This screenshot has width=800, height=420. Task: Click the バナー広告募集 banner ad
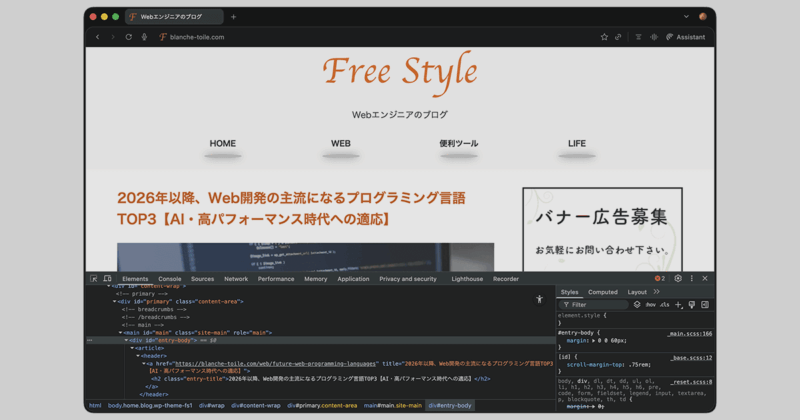(602, 229)
